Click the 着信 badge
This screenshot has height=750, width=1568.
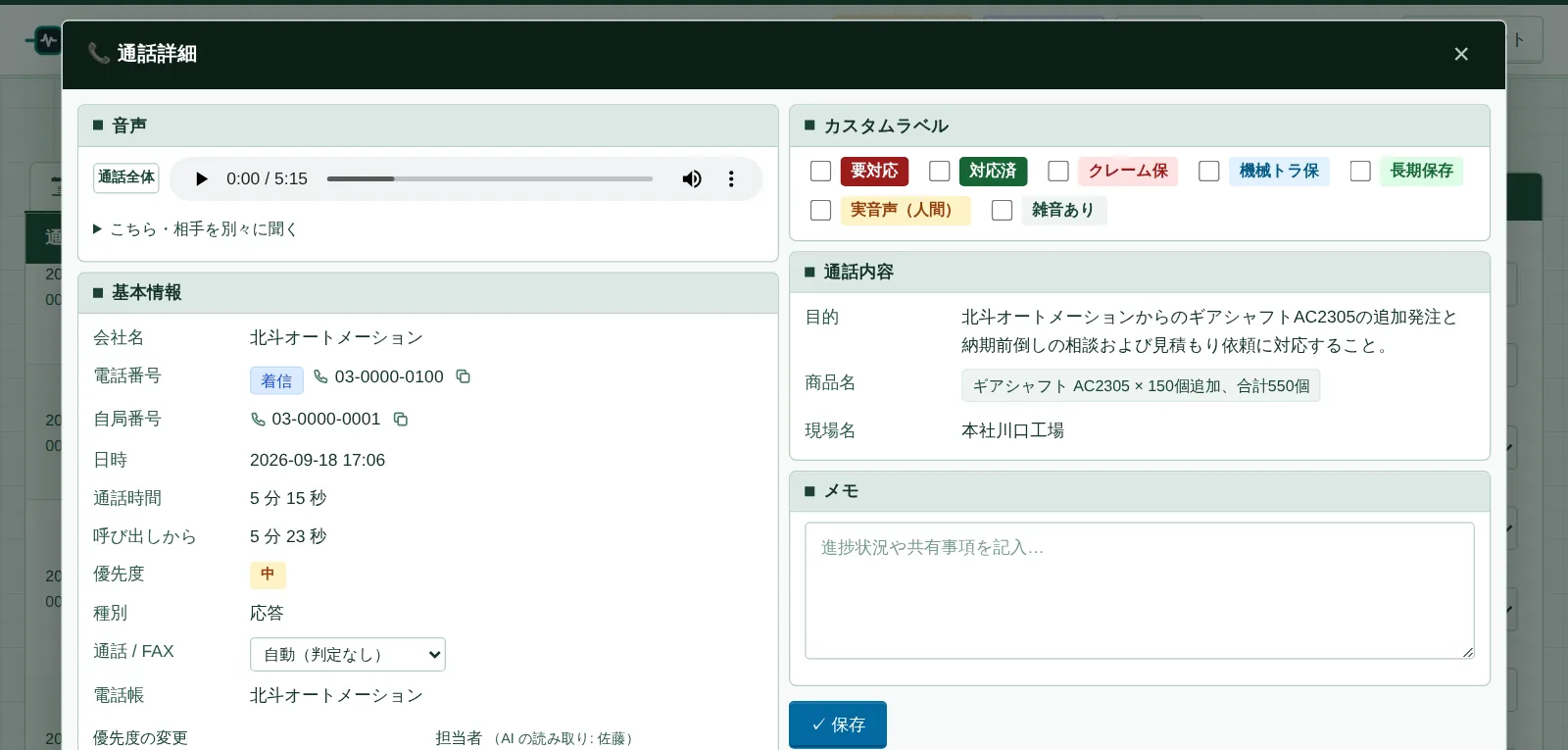(x=276, y=380)
